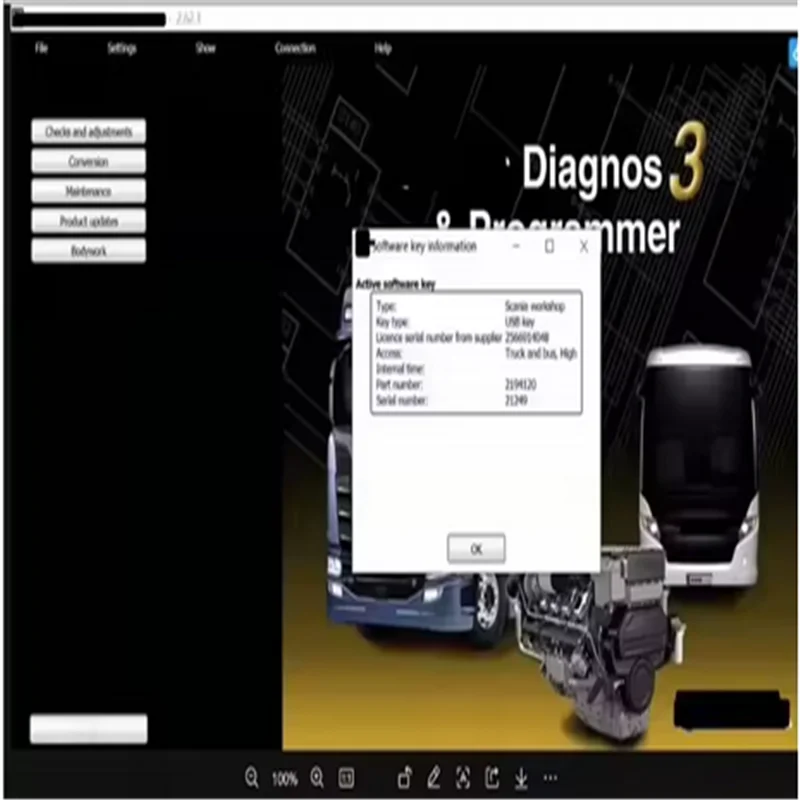Maximize the Software key information dialog
The image size is (800, 800).
click(549, 246)
